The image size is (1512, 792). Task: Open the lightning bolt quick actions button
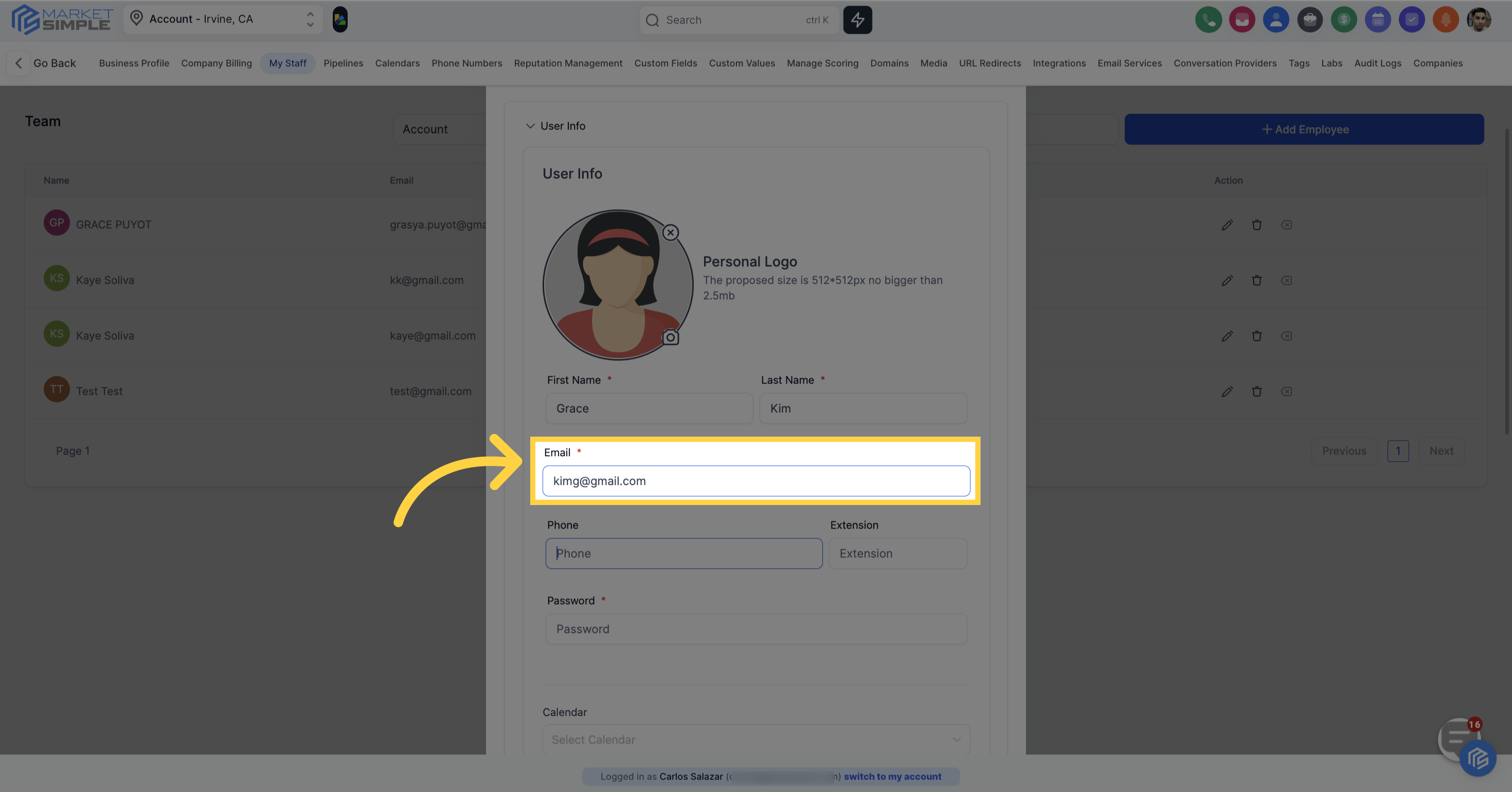[x=857, y=20]
